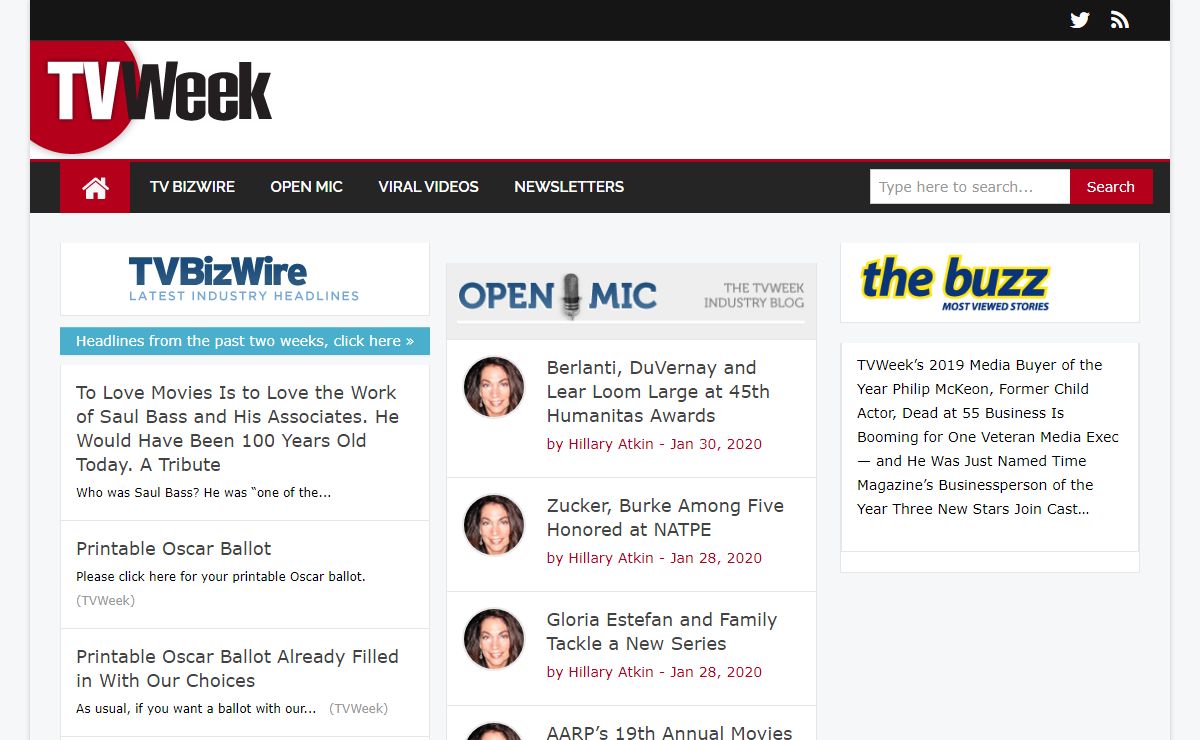Viewport: 1200px width, 740px height.
Task: Click 'Please click here for your printable Oscar ballot'
Action: pyautogui.click(x=221, y=577)
